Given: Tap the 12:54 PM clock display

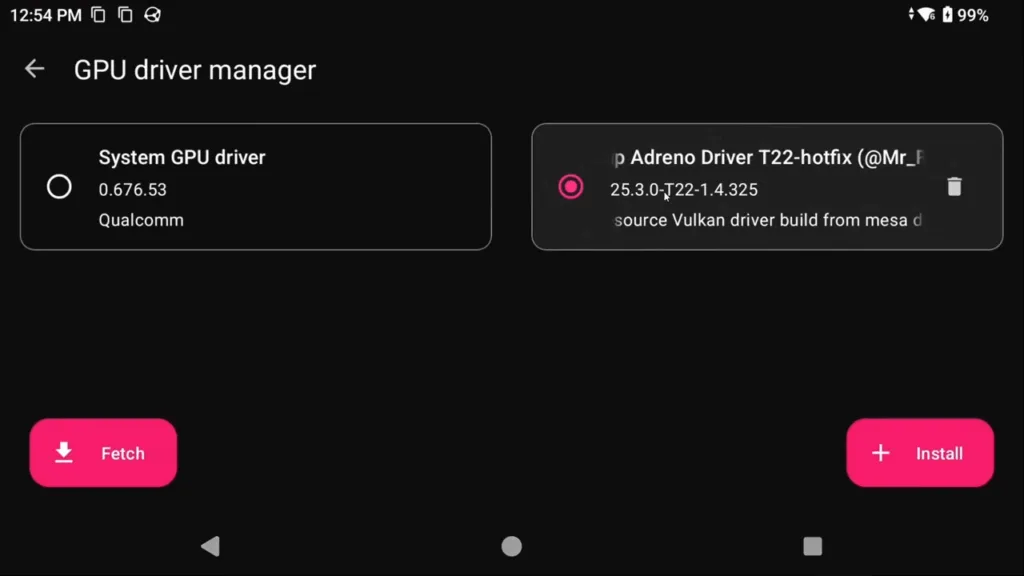Looking at the screenshot, I should click(44, 15).
